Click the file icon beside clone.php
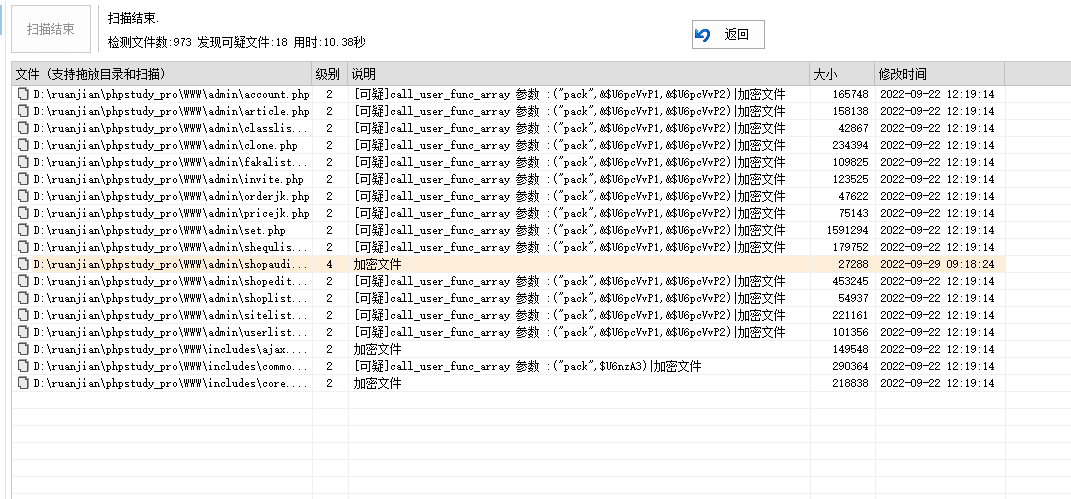The height and width of the screenshot is (499, 1071). 23,145
